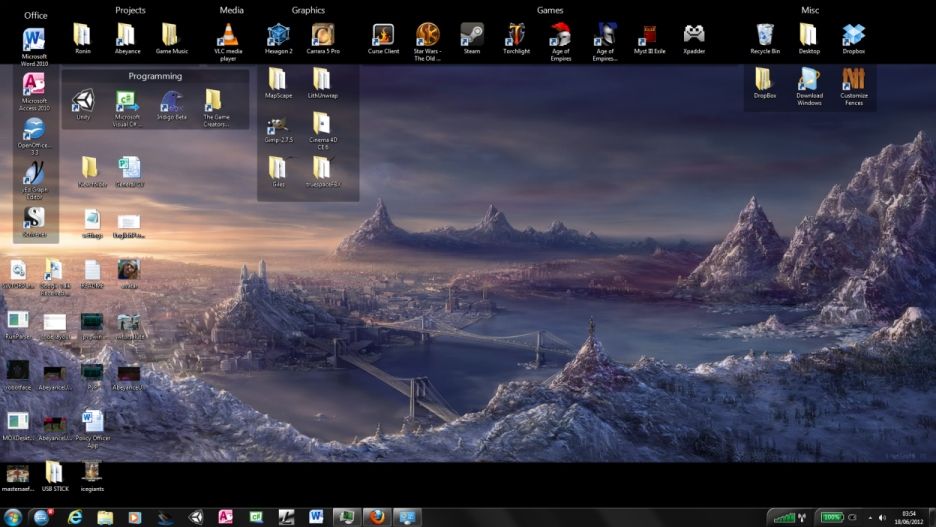Open the LithUnwrap folder
The height and width of the screenshot is (527, 936).
[322, 84]
